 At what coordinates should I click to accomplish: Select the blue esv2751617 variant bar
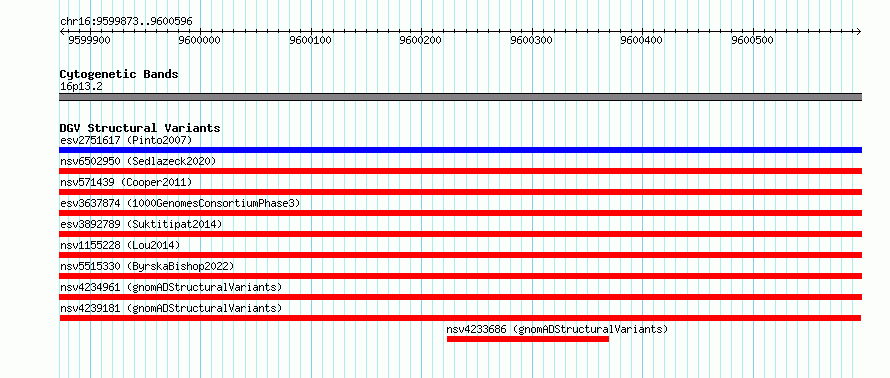click(x=460, y=150)
